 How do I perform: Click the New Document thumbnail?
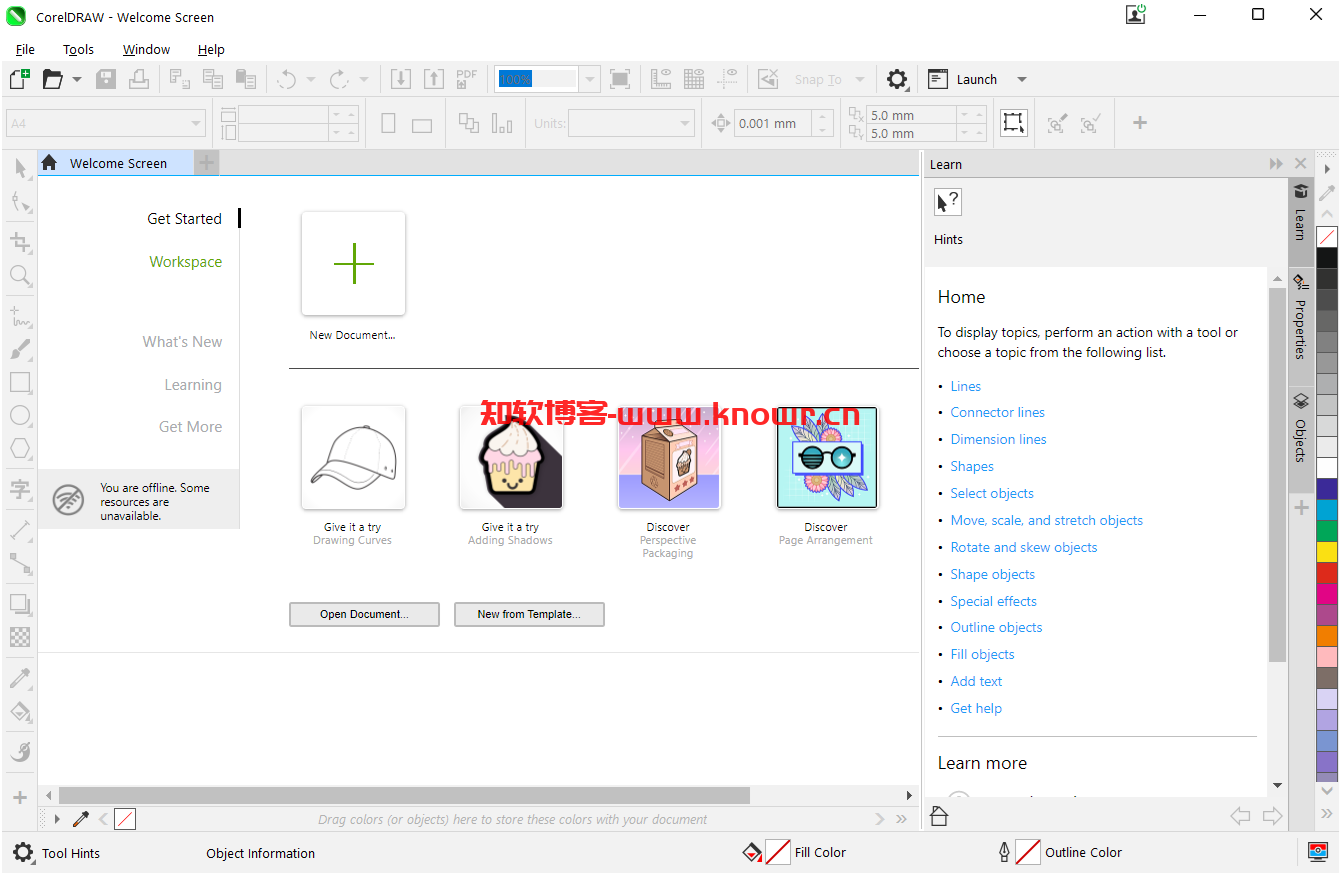point(353,264)
